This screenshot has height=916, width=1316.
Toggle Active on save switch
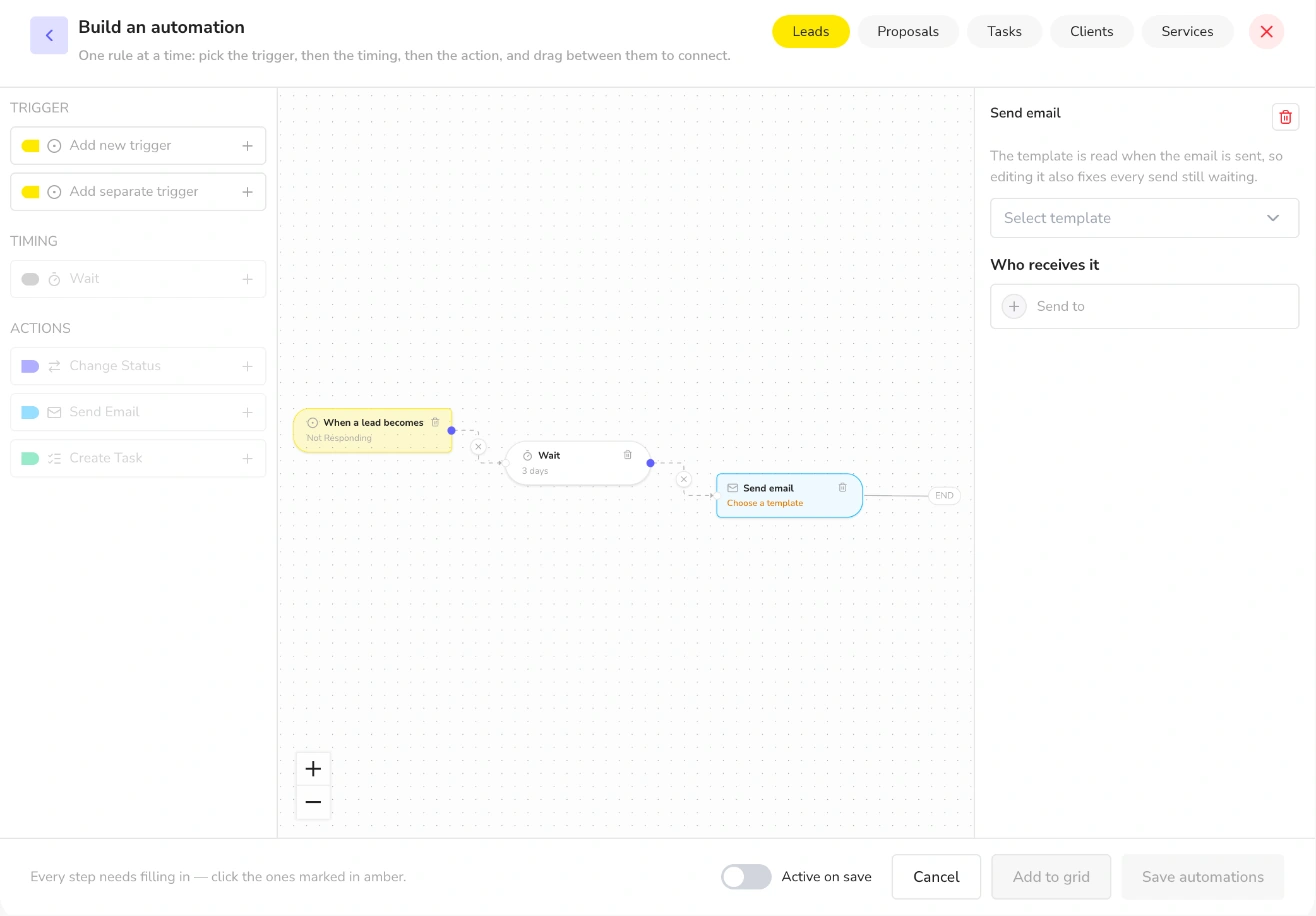746,877
